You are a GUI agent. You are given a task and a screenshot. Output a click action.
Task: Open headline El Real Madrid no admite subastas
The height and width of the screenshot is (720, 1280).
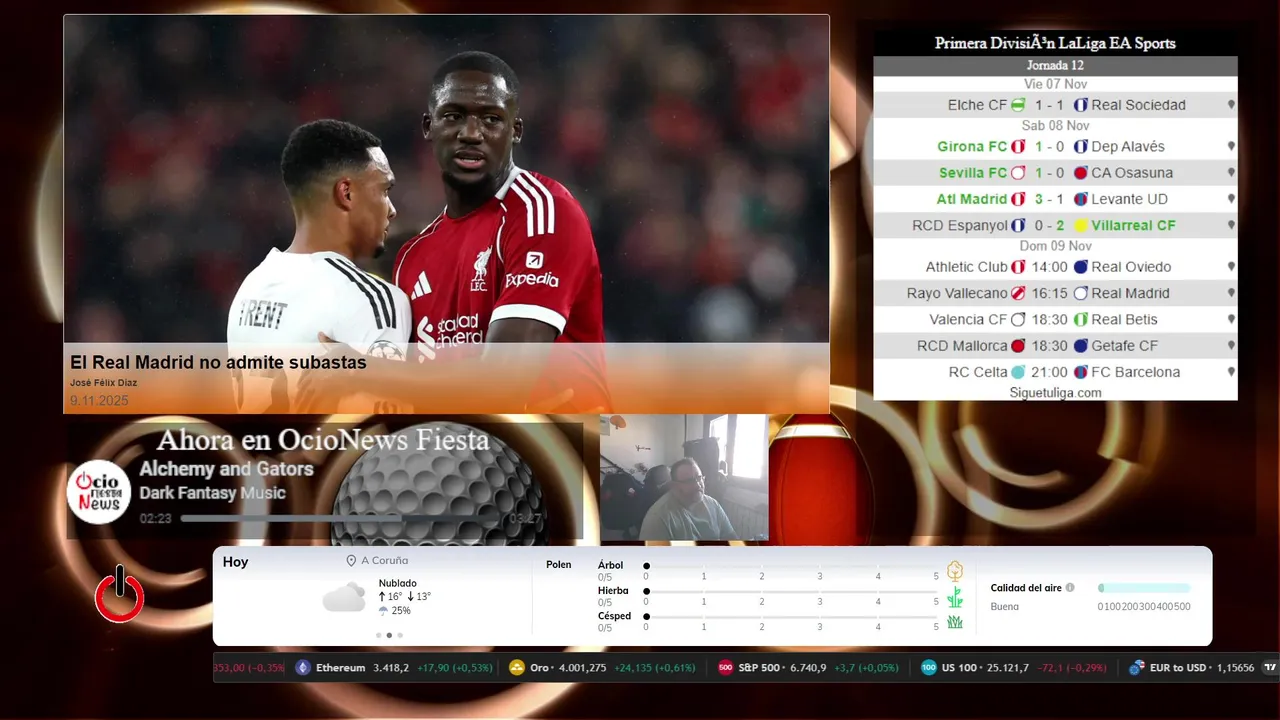point(218,362)
